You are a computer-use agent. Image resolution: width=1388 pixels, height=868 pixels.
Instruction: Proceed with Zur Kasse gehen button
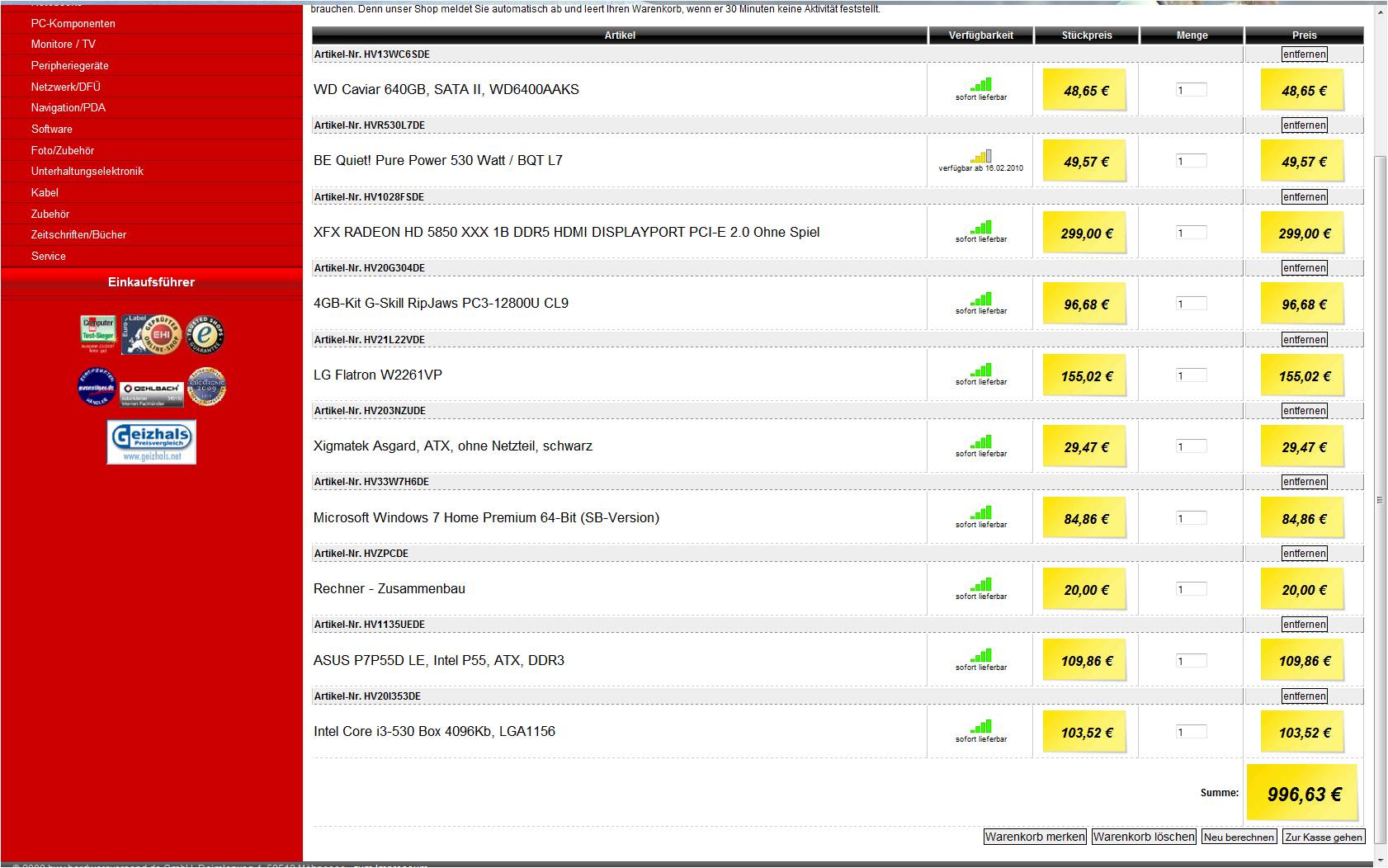[1324, 837]
